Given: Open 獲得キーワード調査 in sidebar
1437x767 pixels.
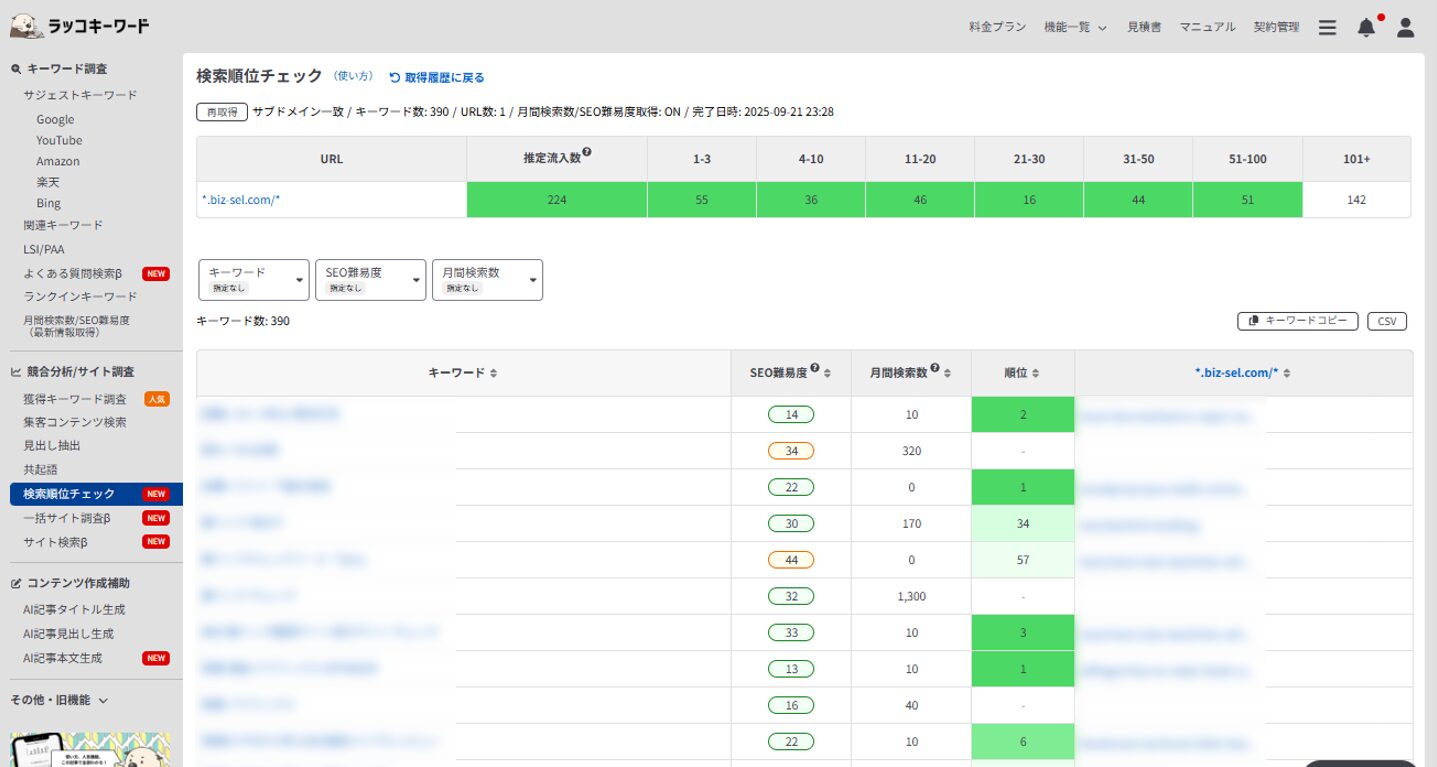Looking at the screenshot, I should click(75, 399).
